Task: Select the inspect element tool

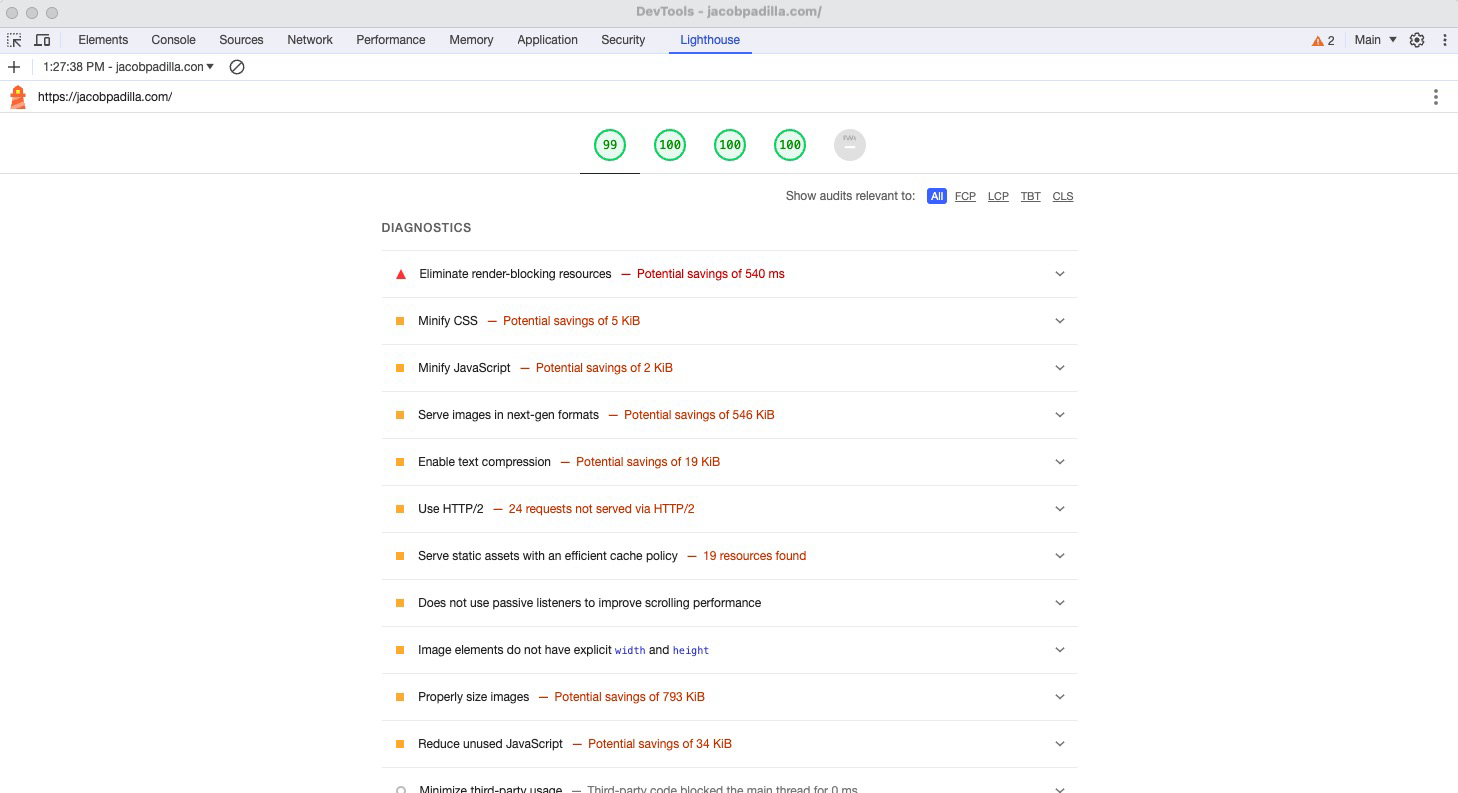Action: 14,39
